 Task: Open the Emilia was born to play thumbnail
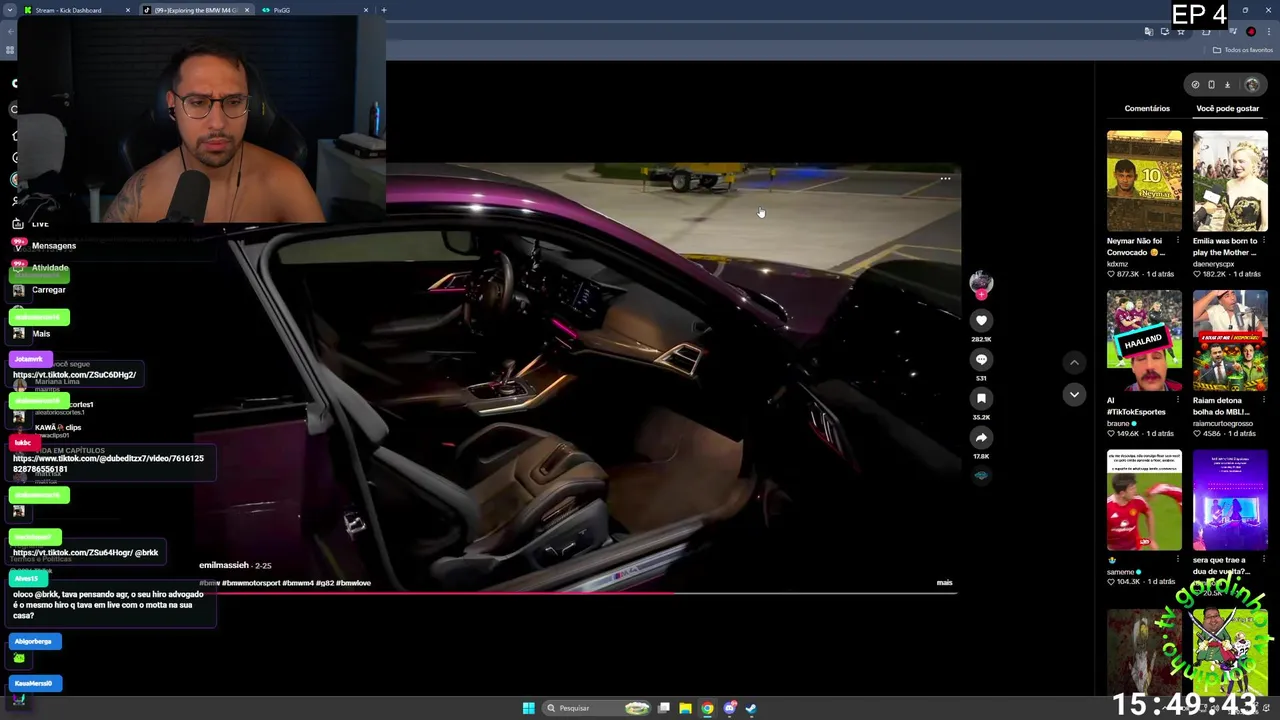tap(1230, 180)
